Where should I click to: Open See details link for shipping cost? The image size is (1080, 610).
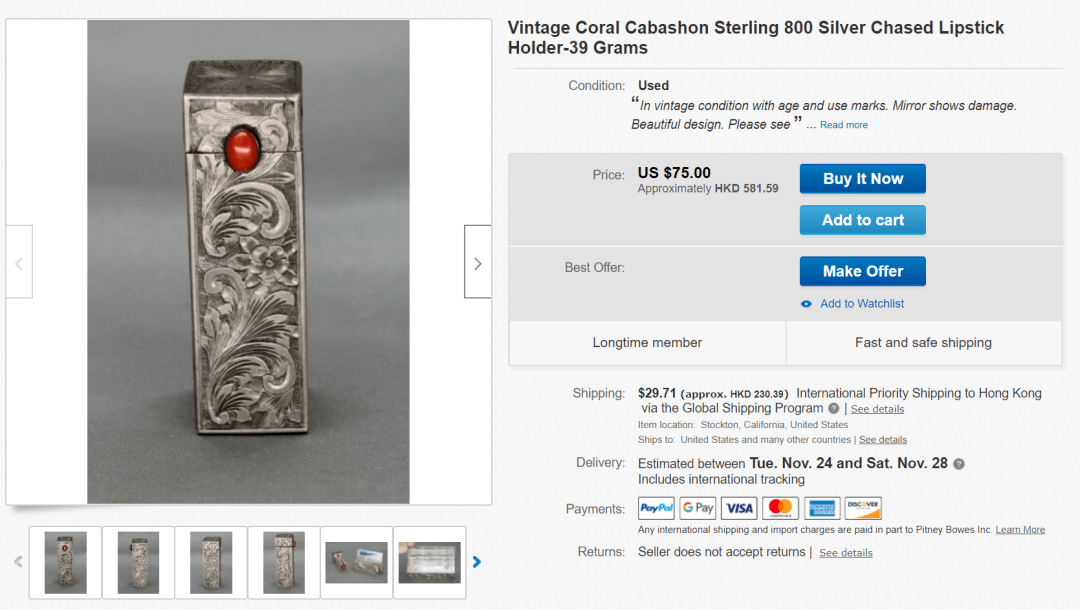[877, 409]
